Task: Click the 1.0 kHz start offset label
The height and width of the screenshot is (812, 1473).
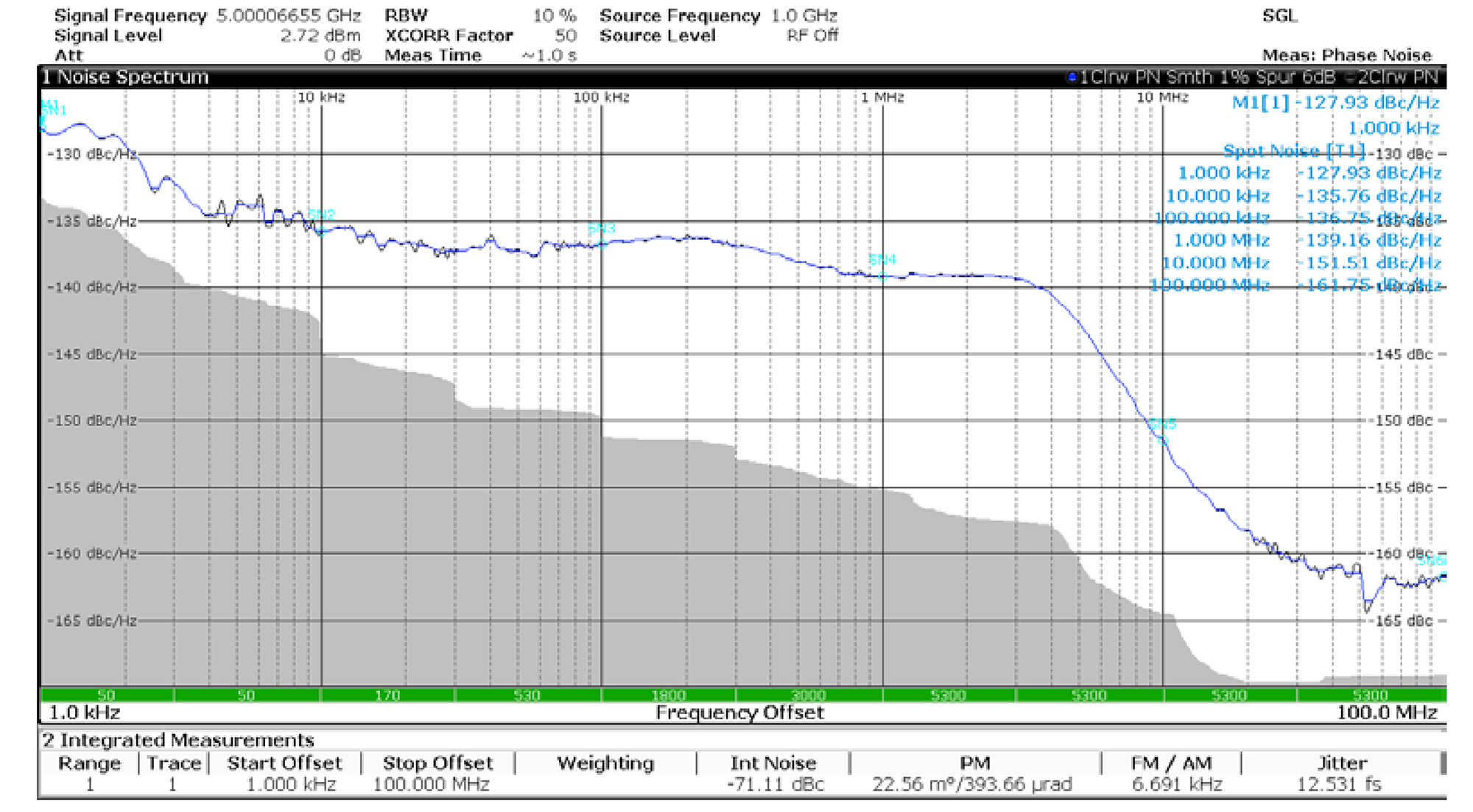Action: click(x=84, y=713)
